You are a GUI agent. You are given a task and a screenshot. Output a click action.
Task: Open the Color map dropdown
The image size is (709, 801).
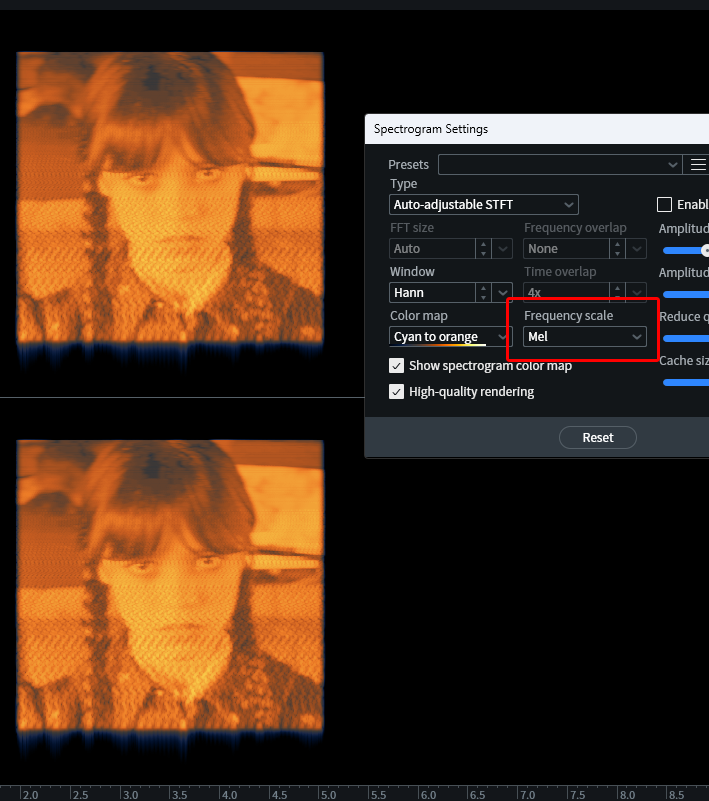[x=450, y=337]
